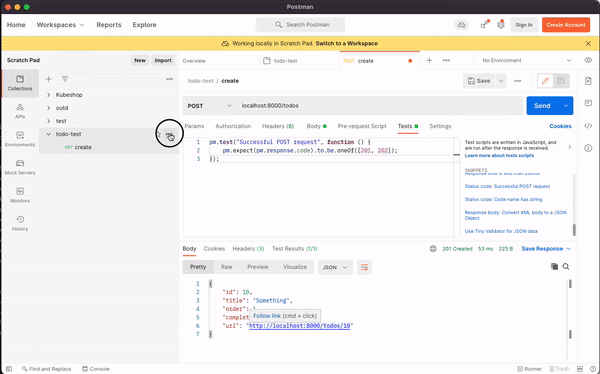Image resolution: width=600 pixels, height=374 pixels.
Task: Open the History sidebar panel
Action: [x=20, y=223]
